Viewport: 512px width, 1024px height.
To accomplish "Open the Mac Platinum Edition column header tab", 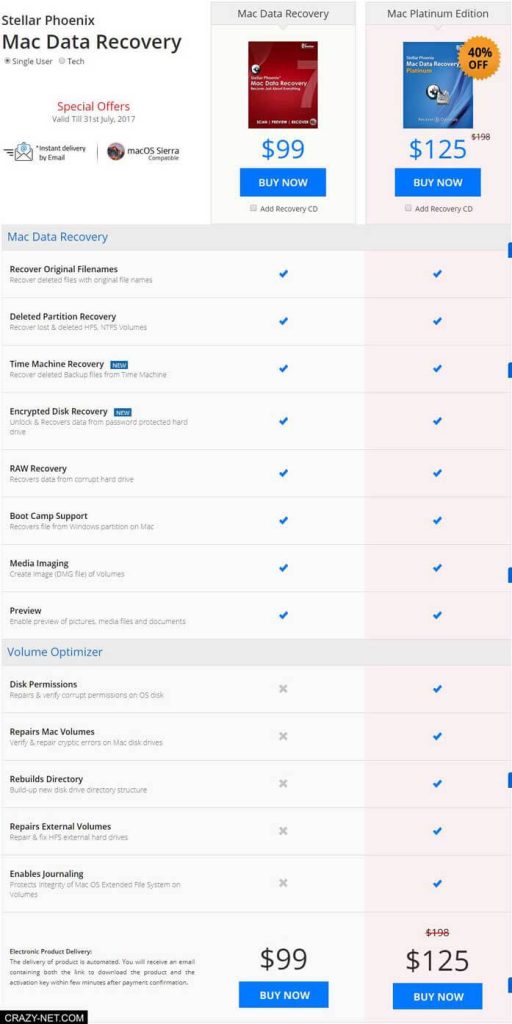I will coord(438,13).
